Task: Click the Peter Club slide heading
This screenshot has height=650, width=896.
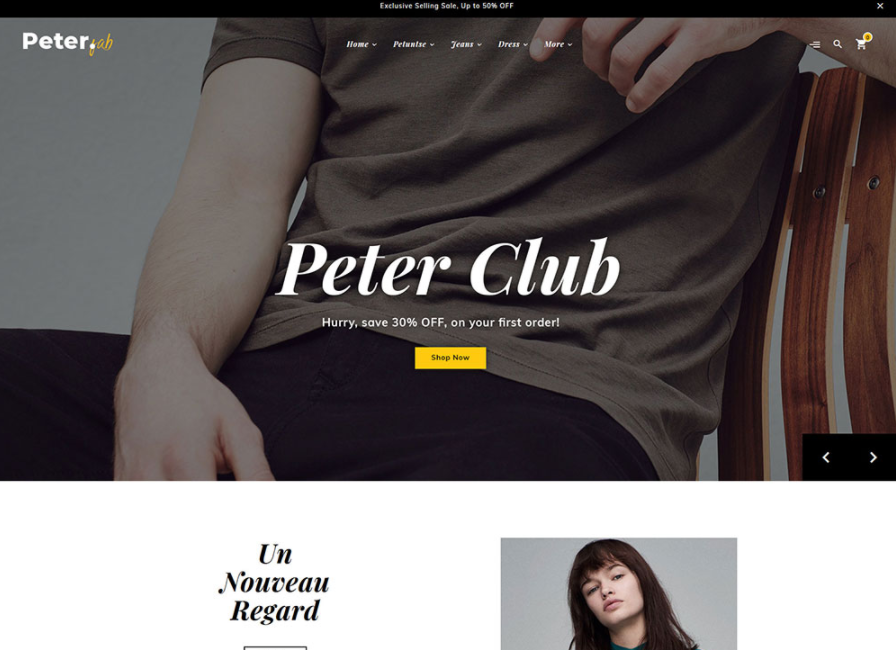Action: tap(447, 267)
